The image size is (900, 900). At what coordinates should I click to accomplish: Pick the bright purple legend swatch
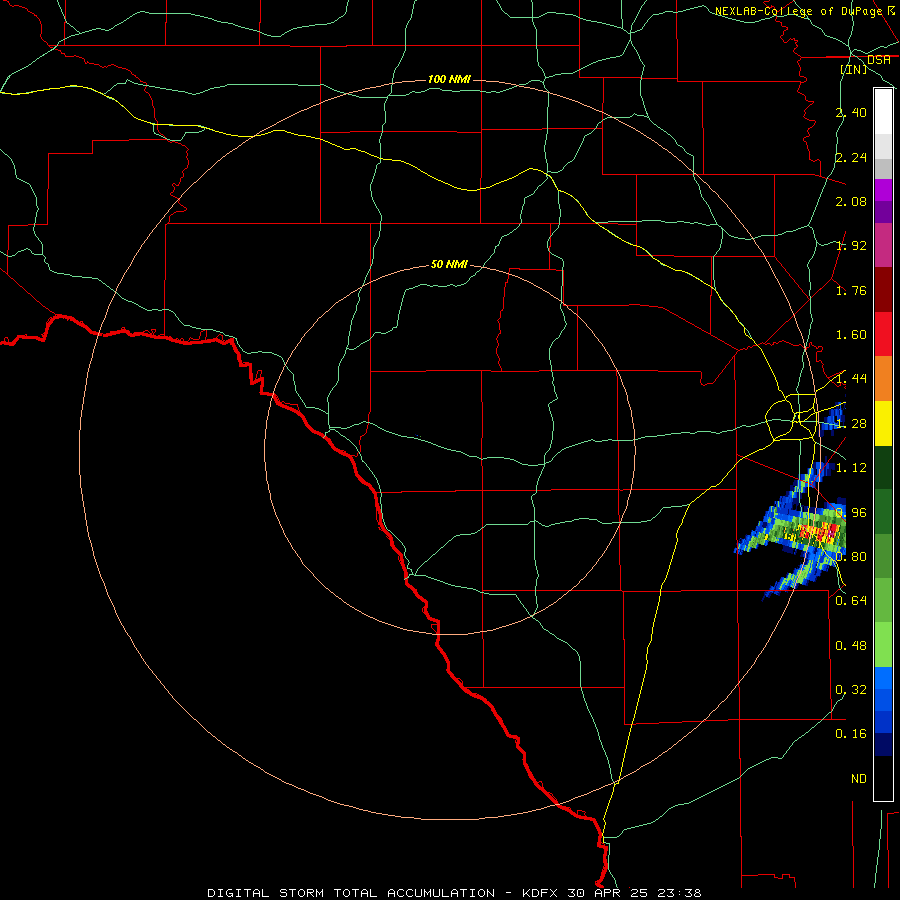(883, 190)
